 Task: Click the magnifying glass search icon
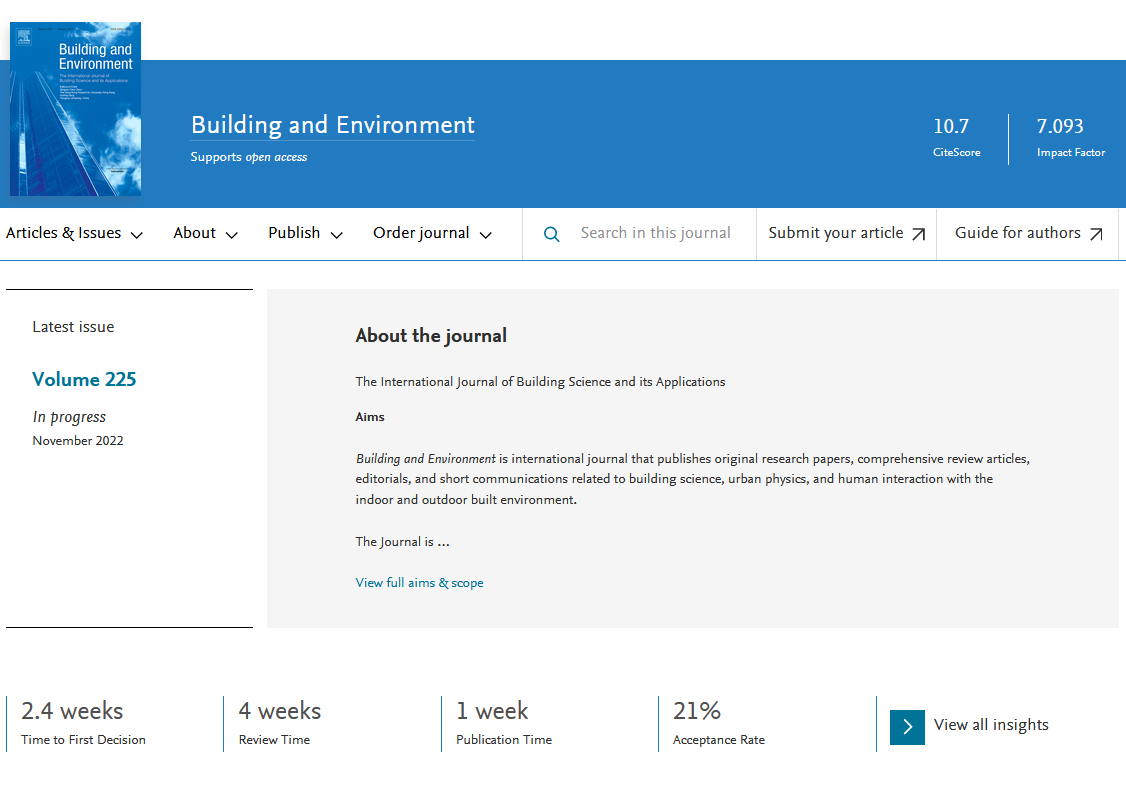click(x=551, y=233)
